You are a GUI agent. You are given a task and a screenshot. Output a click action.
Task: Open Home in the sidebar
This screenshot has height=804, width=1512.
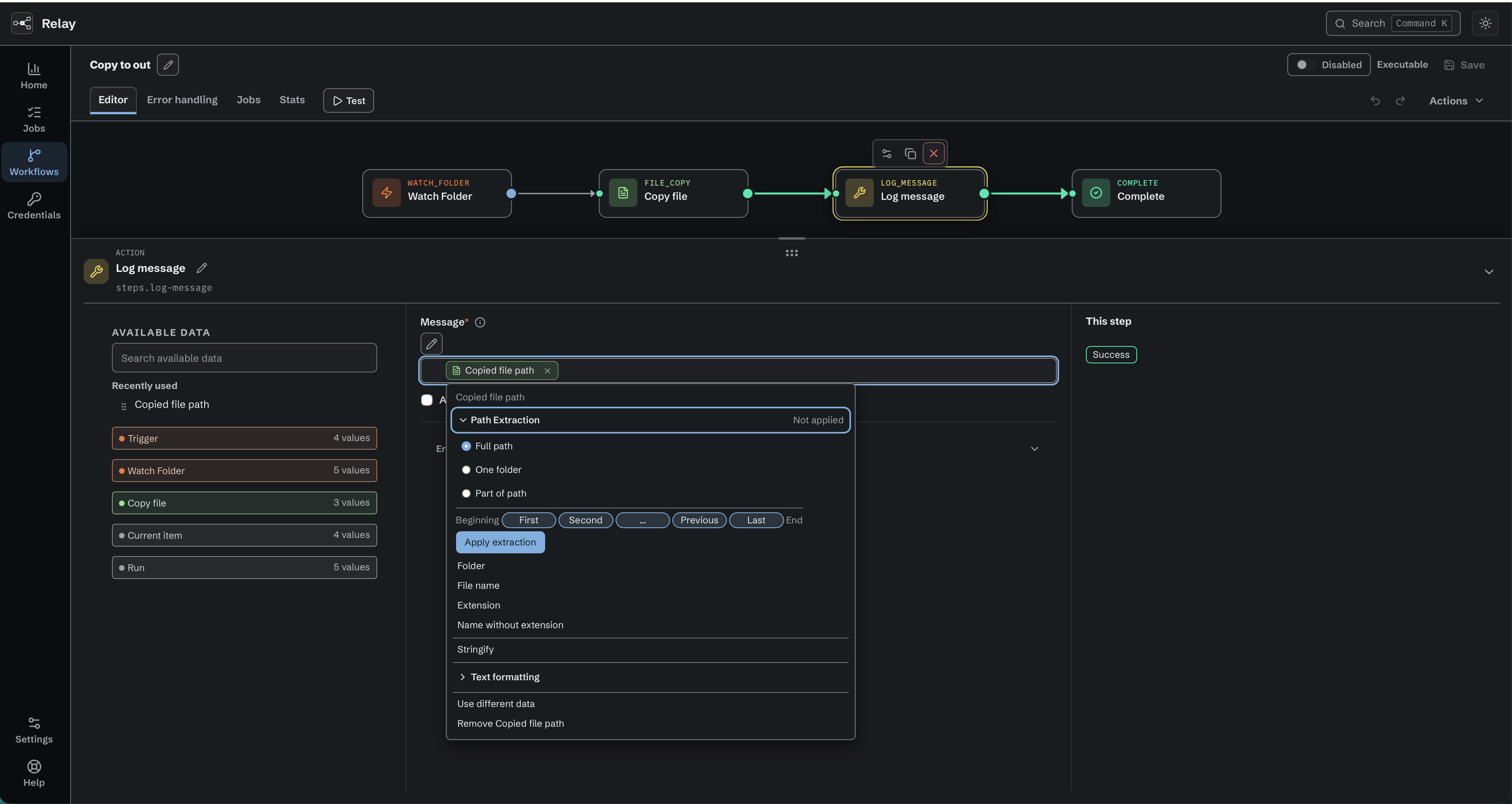[34, 76]
